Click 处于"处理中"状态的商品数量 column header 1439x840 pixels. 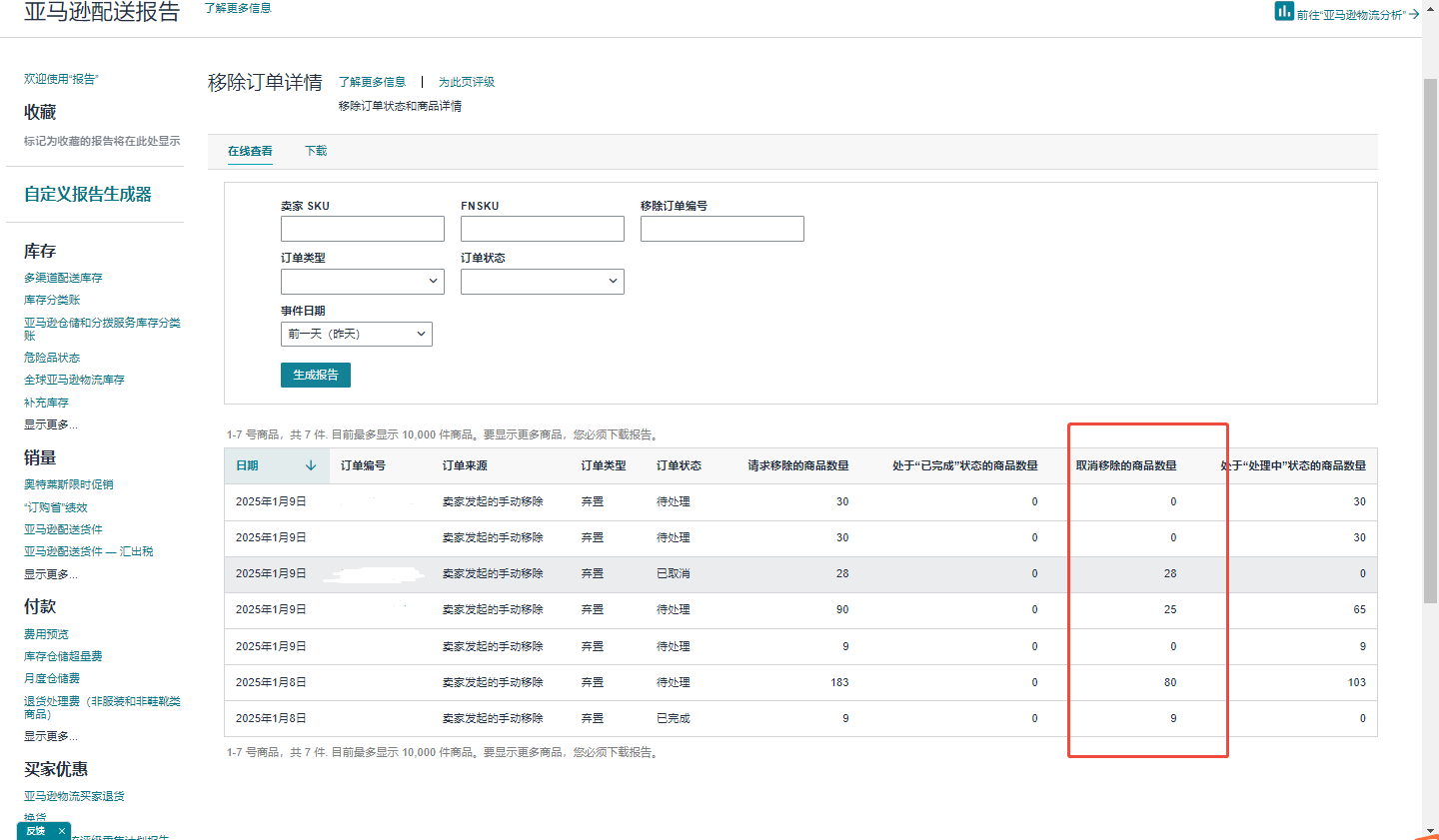[x=1293, y=465]
